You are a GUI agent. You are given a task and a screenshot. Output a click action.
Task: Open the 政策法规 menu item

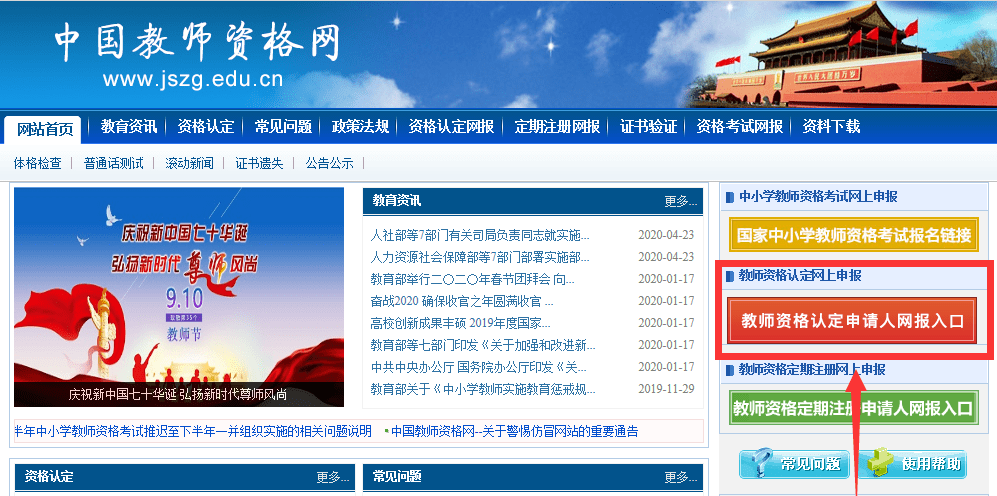point(360,127)
